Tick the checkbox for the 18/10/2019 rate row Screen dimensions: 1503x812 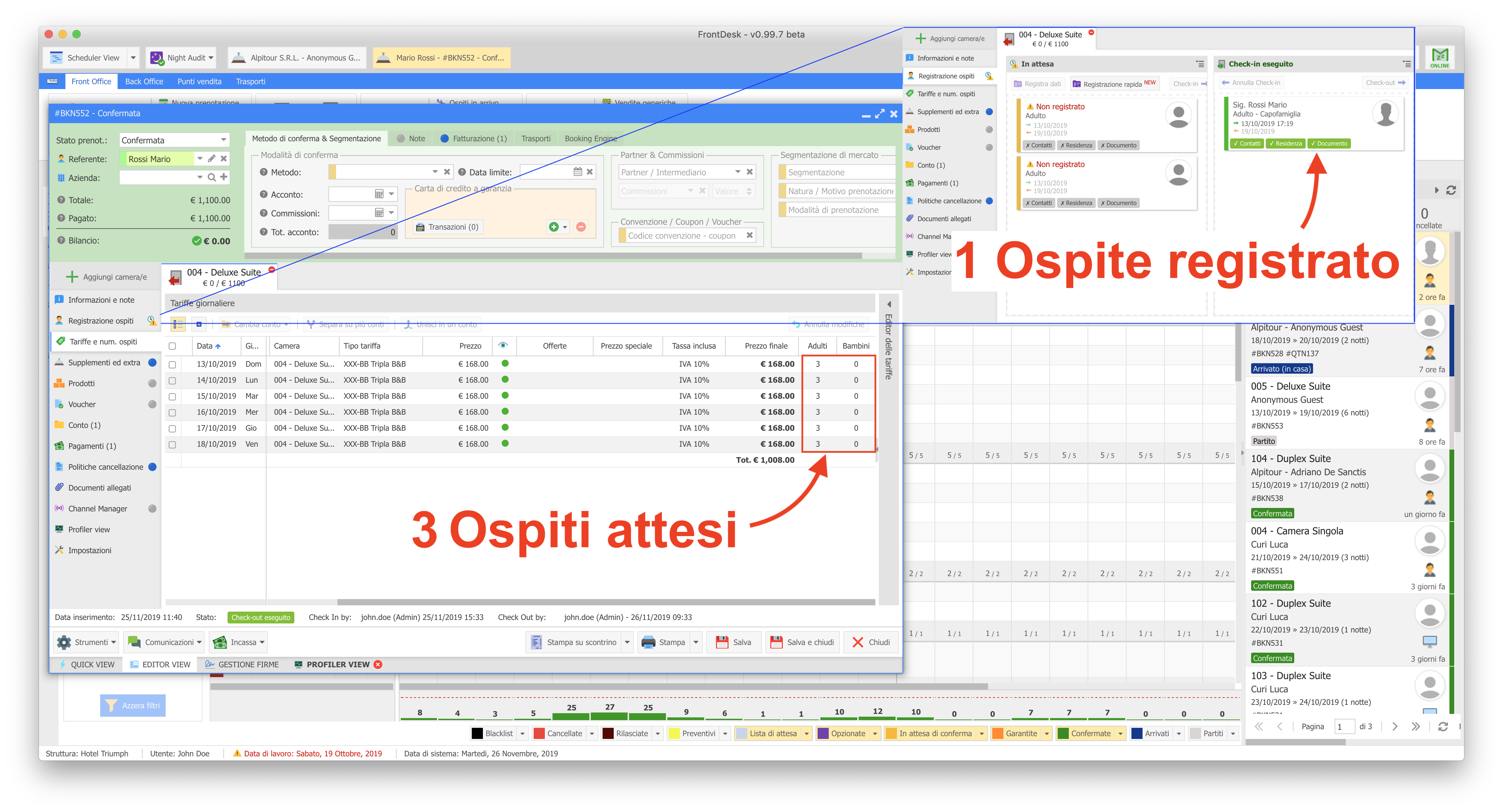[172, 445]
